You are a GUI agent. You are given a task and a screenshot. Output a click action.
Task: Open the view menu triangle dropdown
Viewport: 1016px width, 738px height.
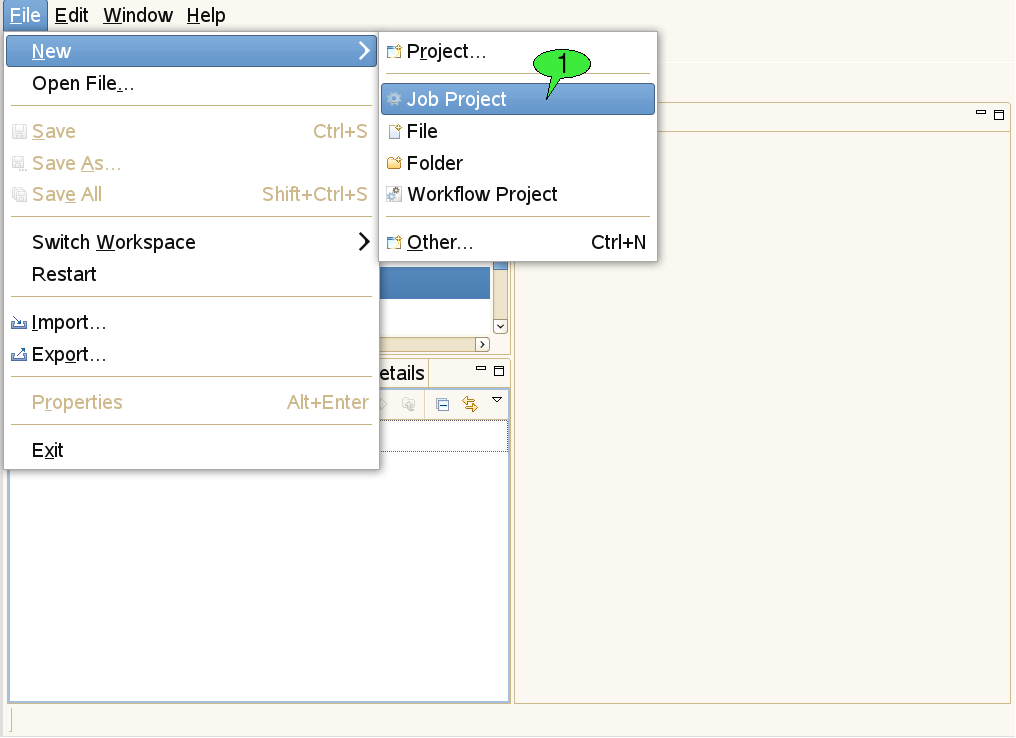[x=497, y=400]
